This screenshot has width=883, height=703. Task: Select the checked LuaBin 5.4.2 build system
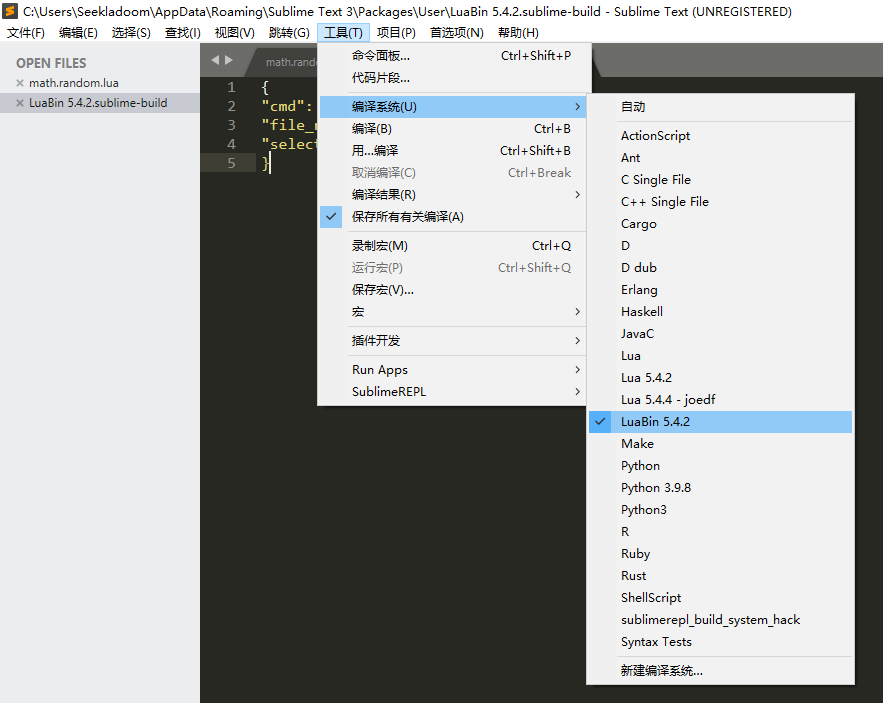[x=720, y=422]
